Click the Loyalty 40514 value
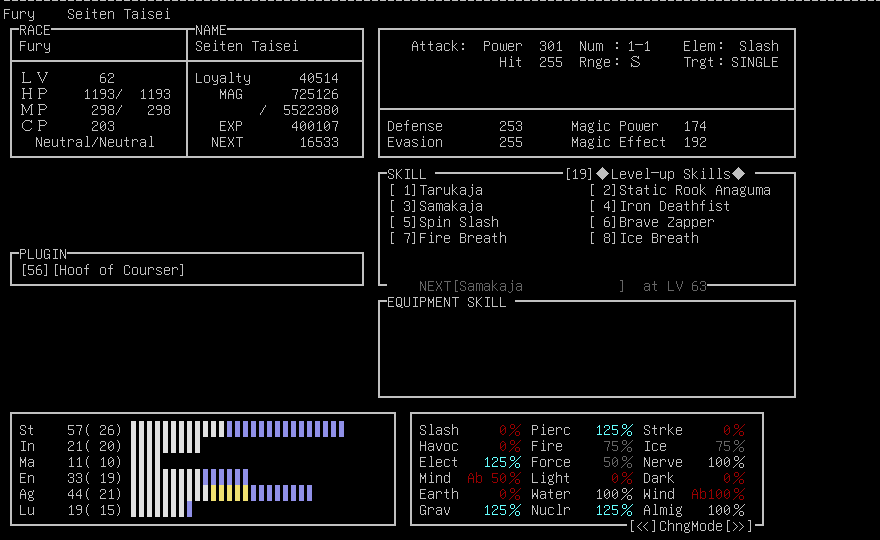 tap(319, 78)
